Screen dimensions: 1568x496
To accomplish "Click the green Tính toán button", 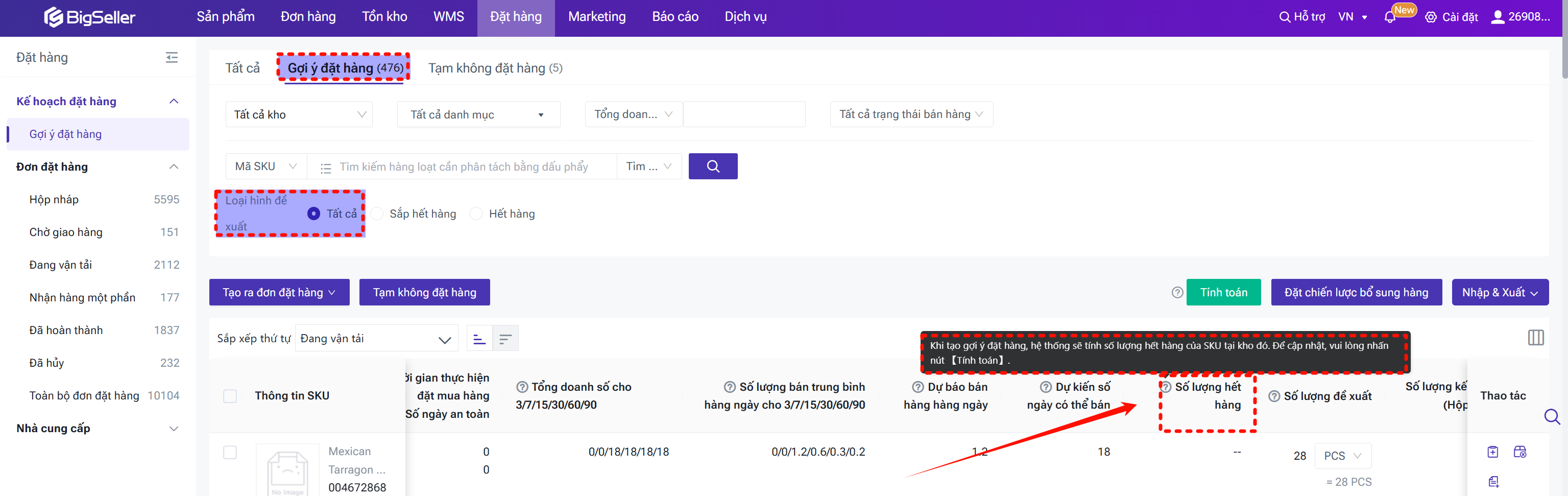I will (1223, 293).
